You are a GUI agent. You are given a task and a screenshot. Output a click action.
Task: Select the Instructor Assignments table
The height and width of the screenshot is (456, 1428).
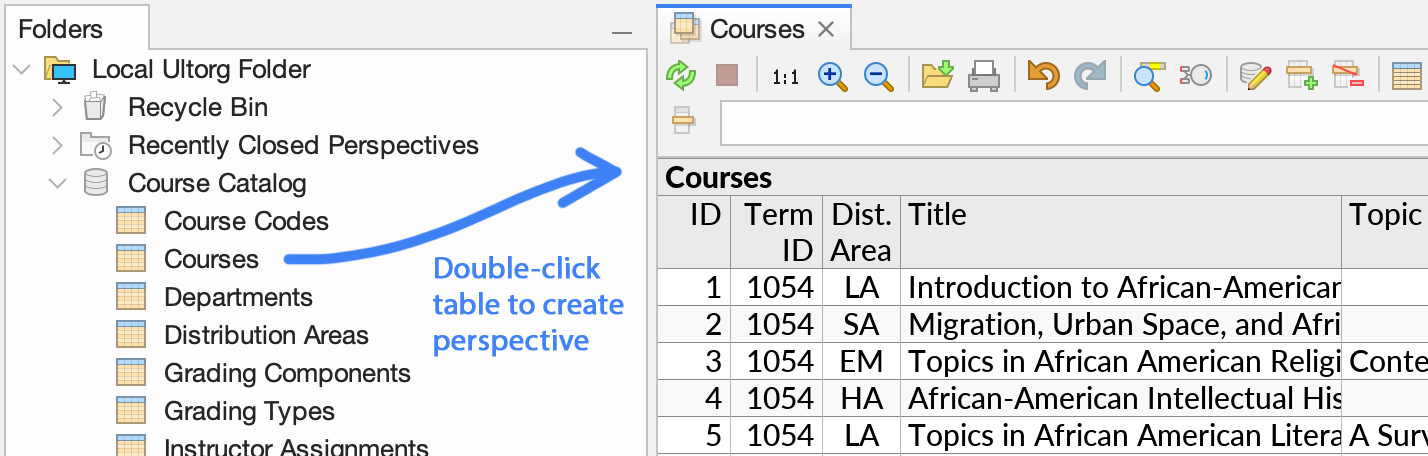point(296,448)
